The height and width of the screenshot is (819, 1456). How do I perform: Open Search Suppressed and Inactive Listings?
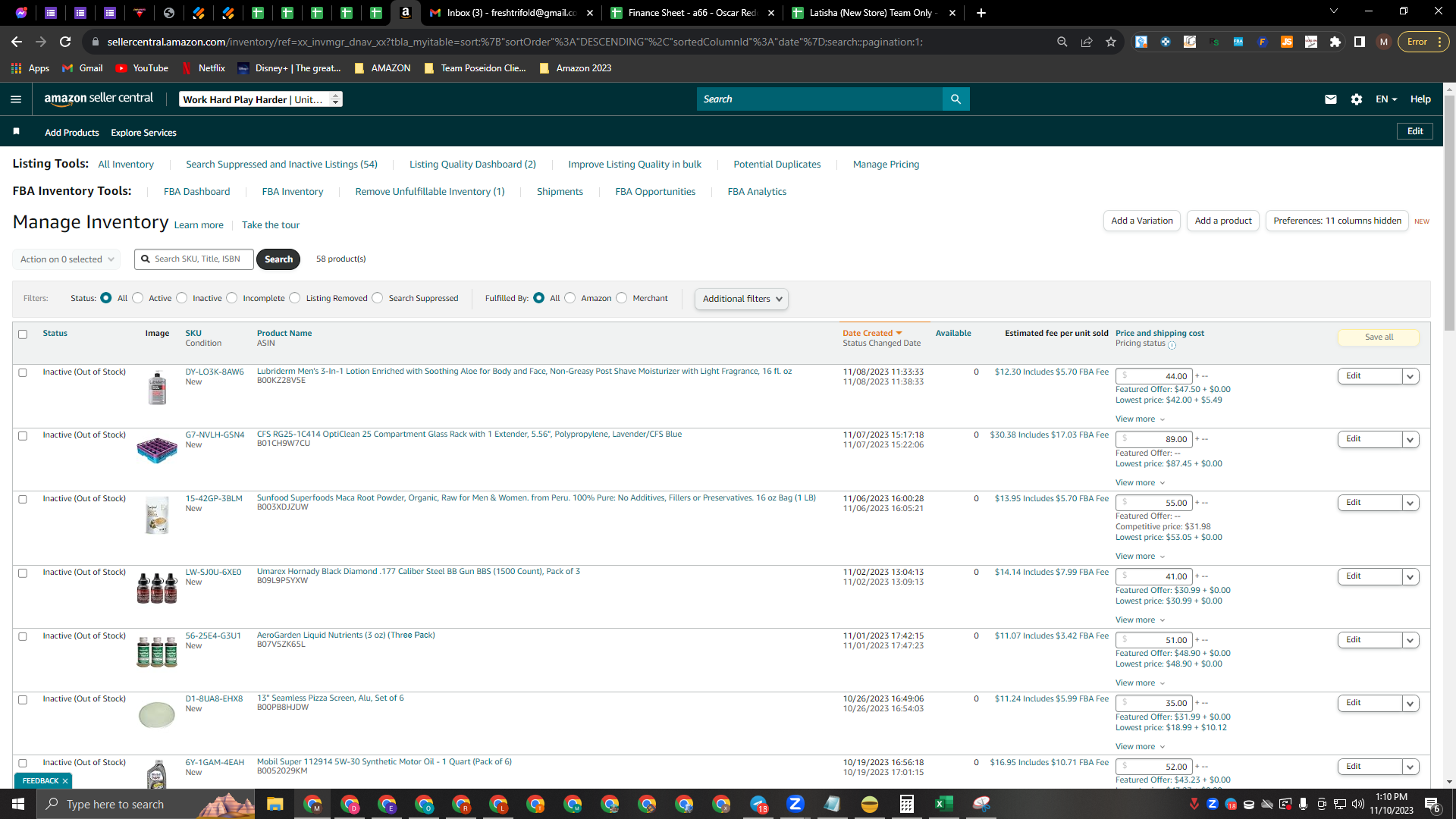281,165
